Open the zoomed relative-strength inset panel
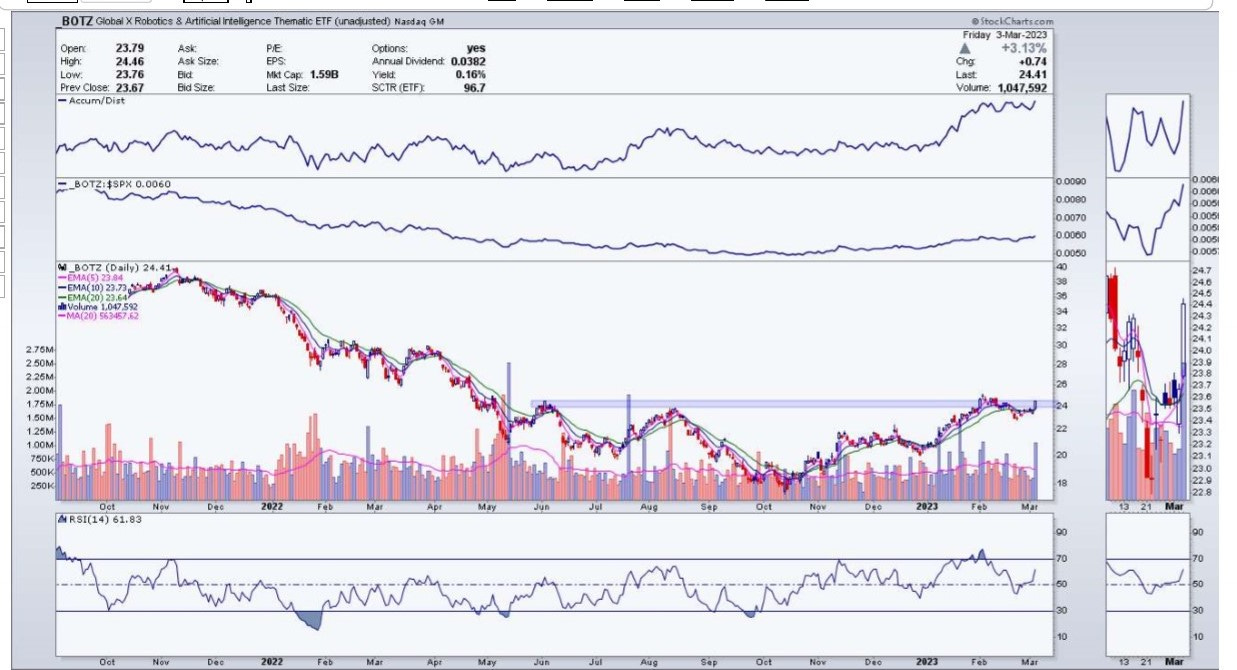The width and height of the screenshot is (1237, 670). (1146, 220)
